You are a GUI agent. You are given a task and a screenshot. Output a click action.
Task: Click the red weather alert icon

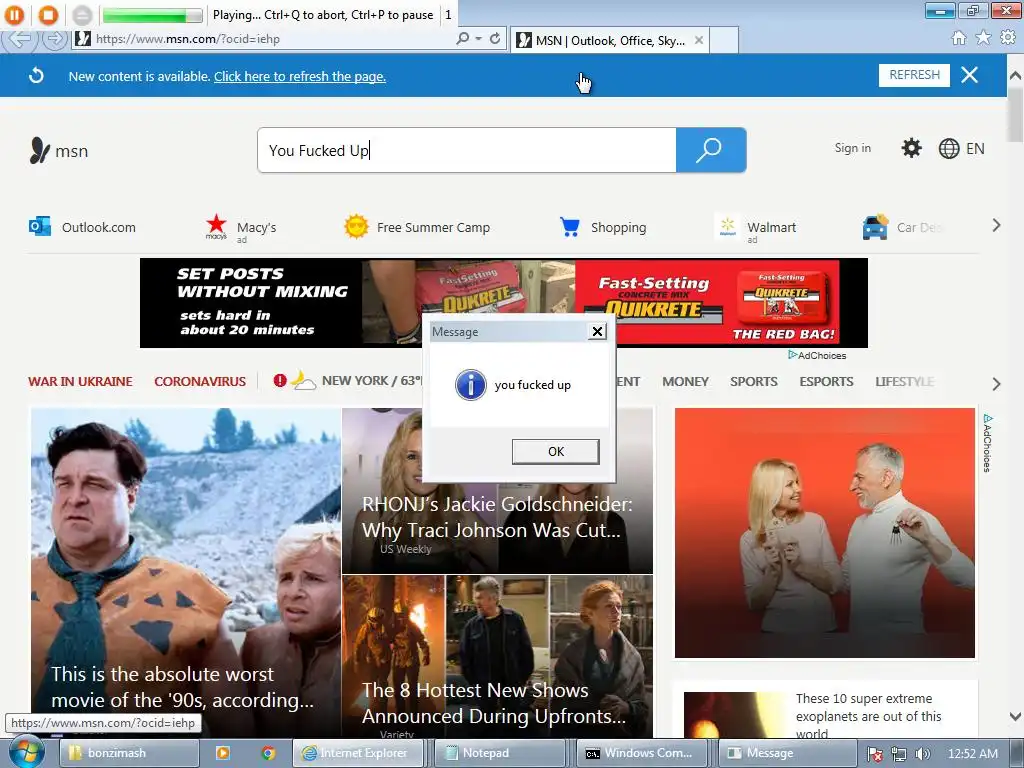[280, 380]
